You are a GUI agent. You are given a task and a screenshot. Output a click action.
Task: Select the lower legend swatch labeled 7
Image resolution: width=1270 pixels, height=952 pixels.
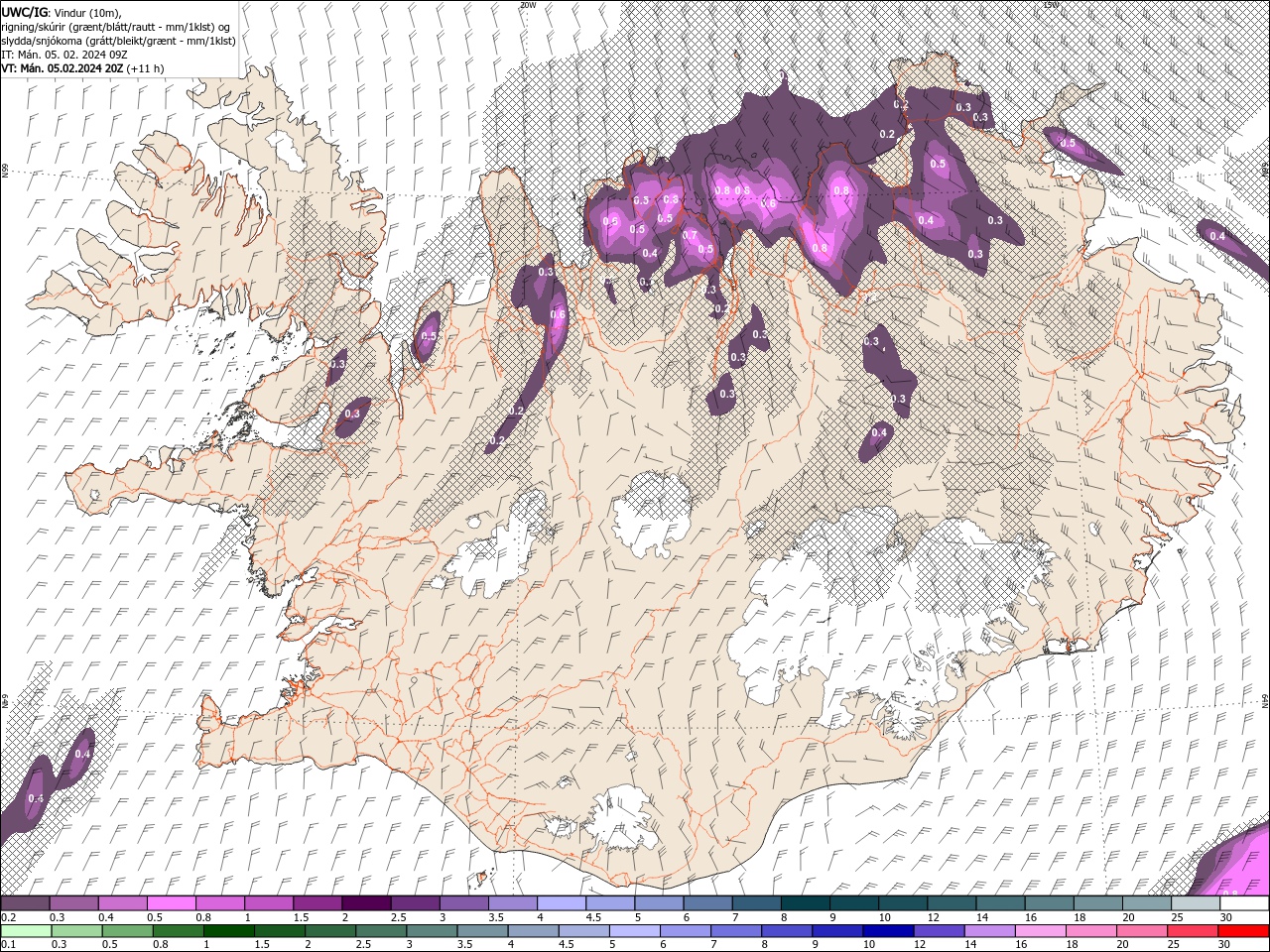735,931
